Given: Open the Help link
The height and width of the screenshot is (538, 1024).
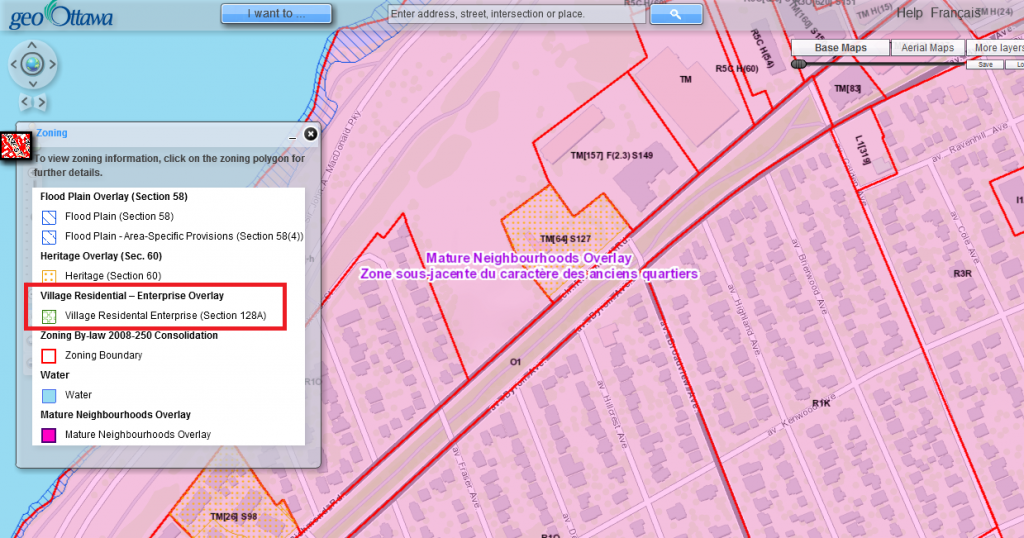Looking at the screenshot, I should [x=909, y=13].
